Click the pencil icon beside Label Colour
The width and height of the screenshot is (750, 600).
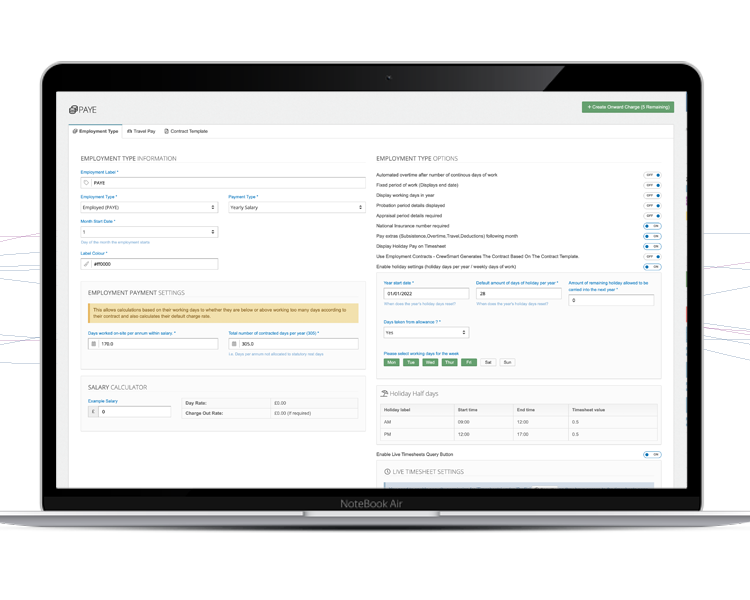point(87,264)
